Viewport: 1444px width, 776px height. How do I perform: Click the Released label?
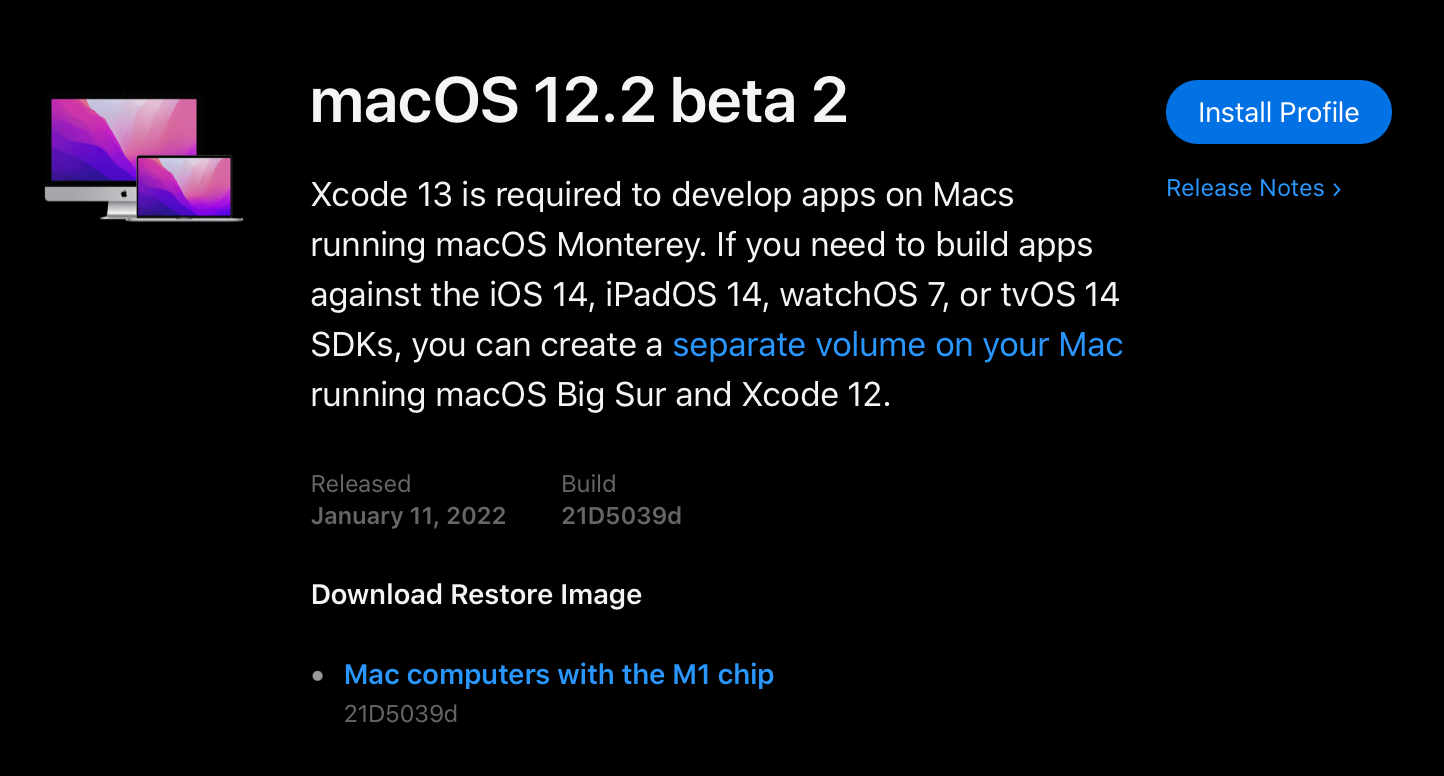(361, 483)
